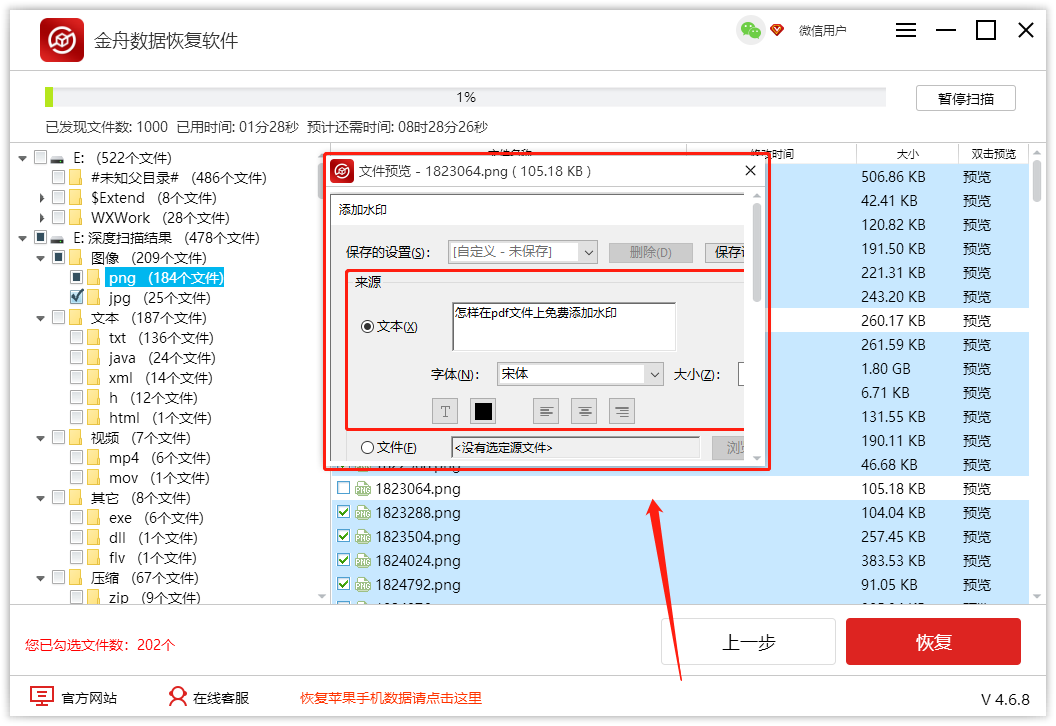Click the 大小(Z) size input box
The width and height of the screenshot is (1056, 726).
[741, 374]
